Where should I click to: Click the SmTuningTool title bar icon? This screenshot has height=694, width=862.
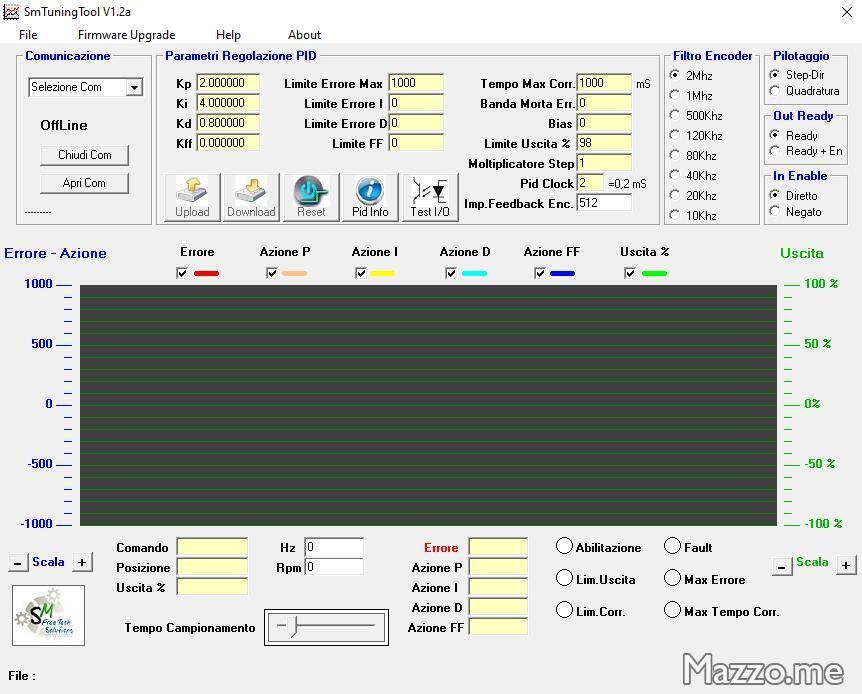tap(11, 12)
